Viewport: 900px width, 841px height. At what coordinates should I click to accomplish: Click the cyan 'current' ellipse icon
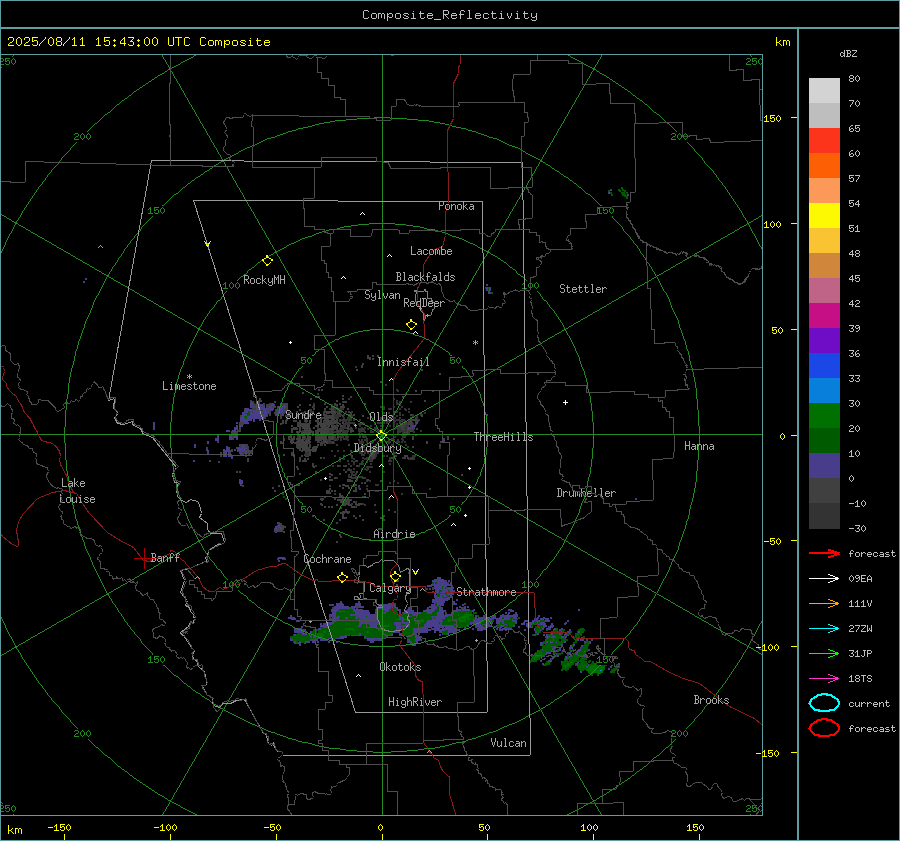point(824,703)
